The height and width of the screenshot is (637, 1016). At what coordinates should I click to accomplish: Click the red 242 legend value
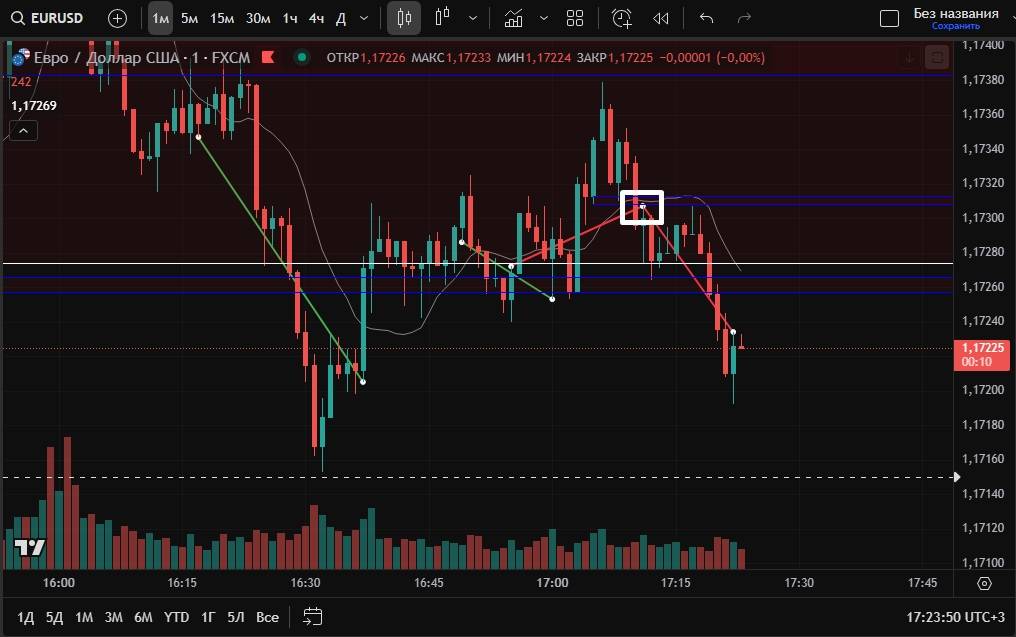(x=21, y=82)
